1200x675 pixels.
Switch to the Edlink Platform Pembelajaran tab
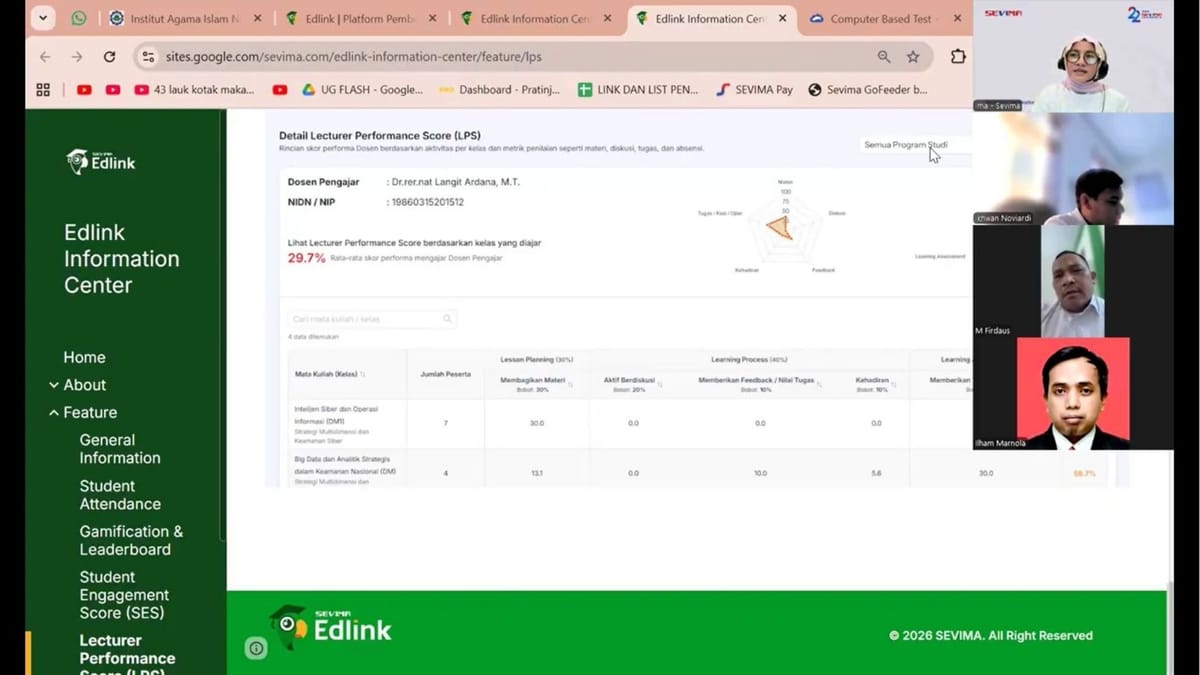360,18
